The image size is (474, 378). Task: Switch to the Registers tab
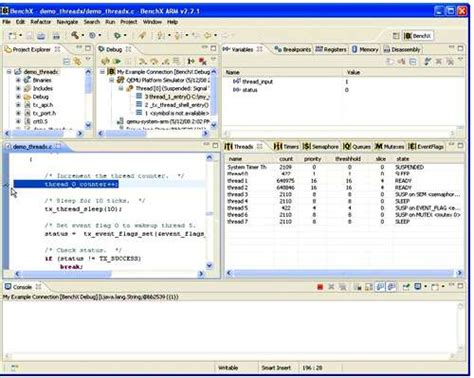[331, 49]
